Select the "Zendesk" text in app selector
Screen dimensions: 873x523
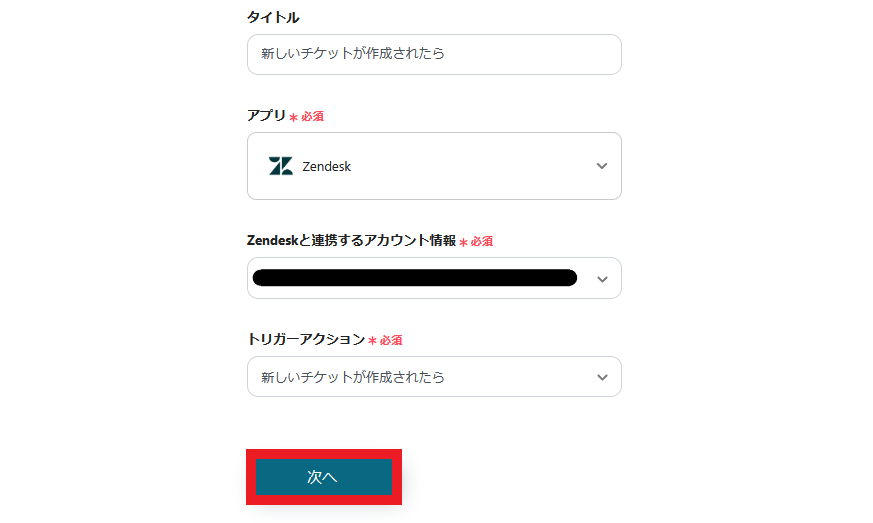click(x=326, y=167)
